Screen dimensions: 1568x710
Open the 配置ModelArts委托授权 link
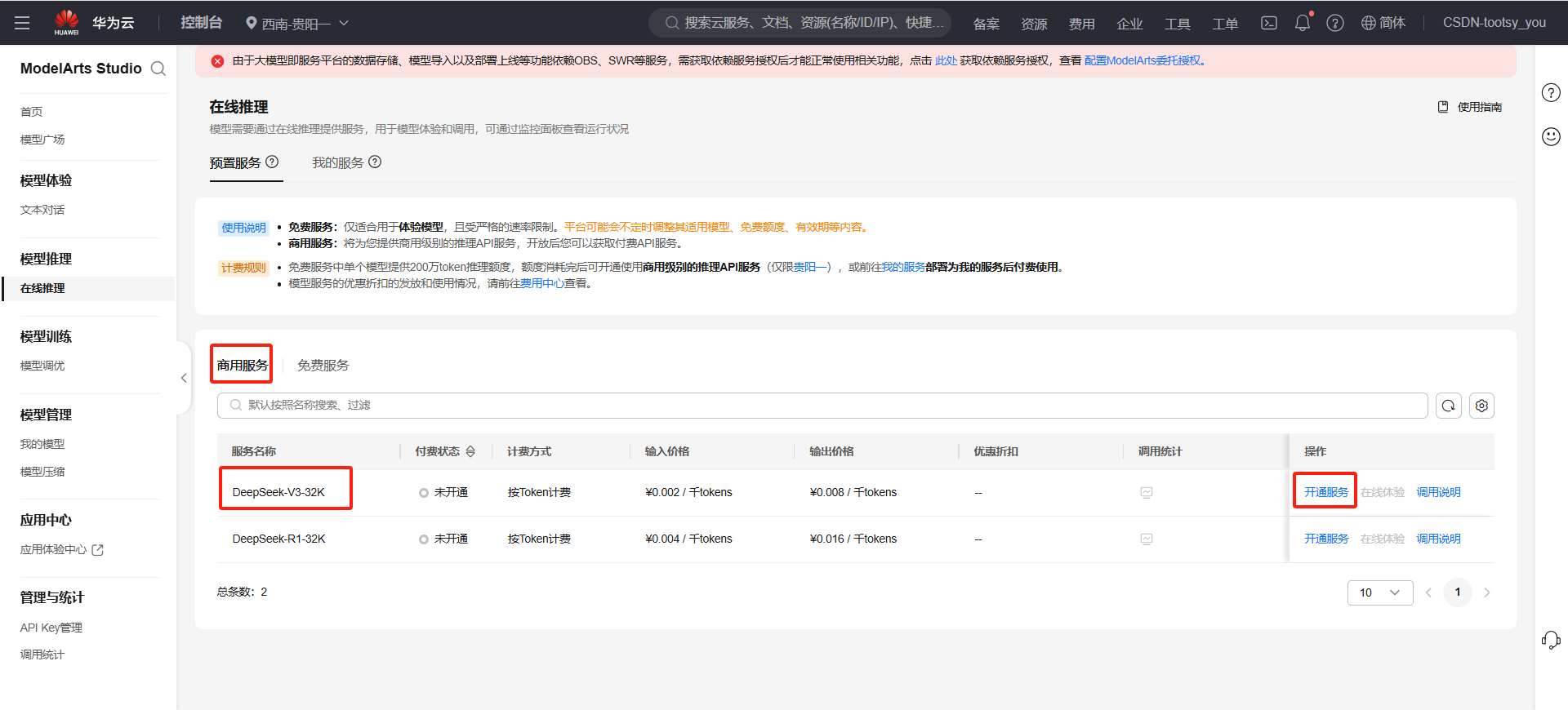click(x=1143, y=60)
